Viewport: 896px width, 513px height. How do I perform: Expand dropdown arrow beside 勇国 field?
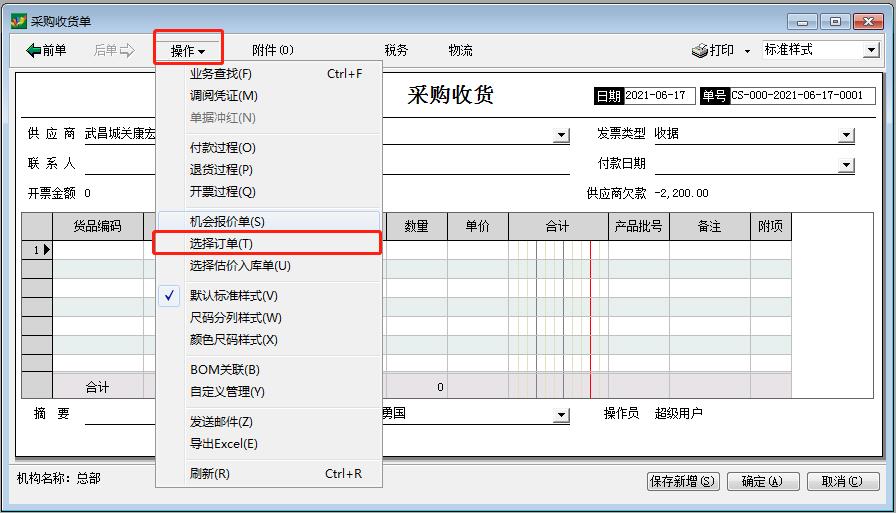coord(562,415)
